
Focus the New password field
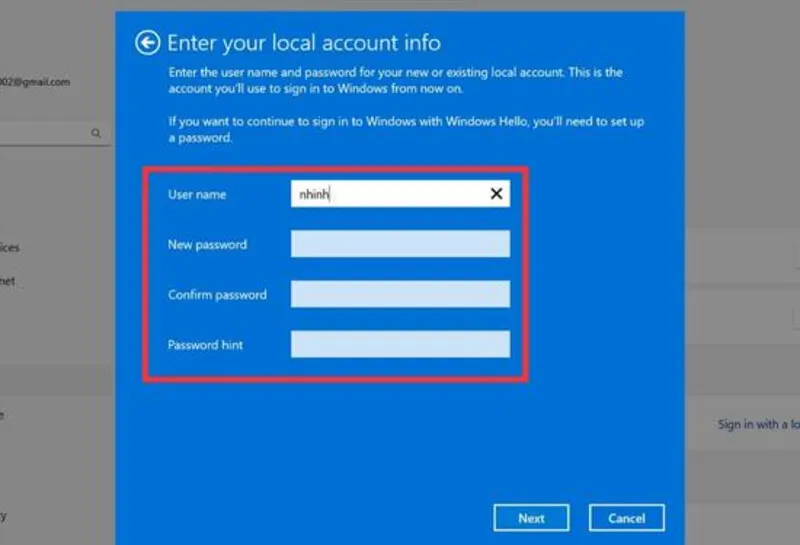coord(400,244)
